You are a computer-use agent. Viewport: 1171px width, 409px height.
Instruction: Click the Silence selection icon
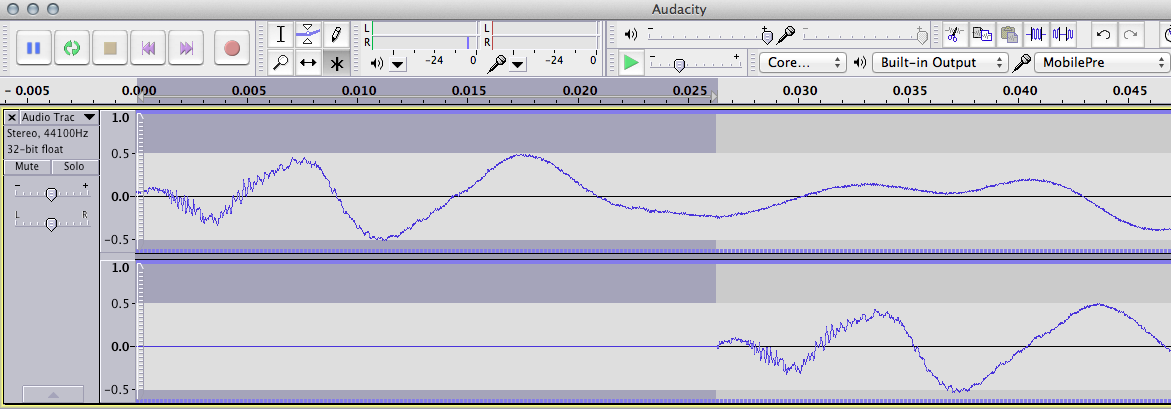1063,34
